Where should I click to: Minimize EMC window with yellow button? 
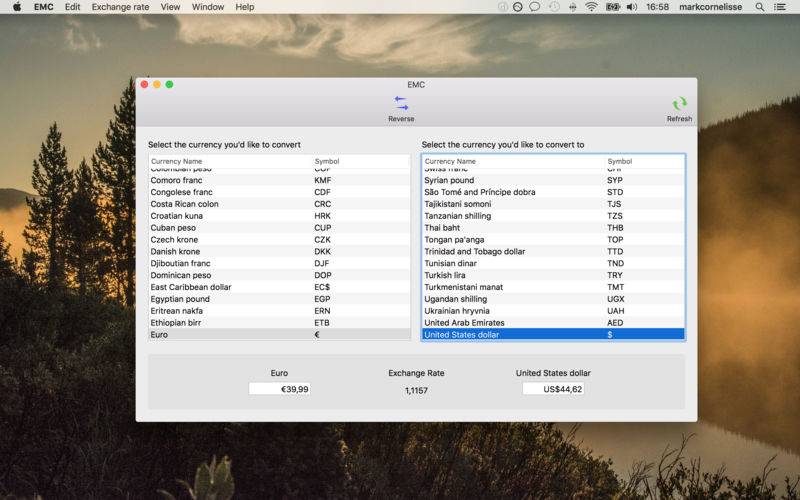(157, 84)
